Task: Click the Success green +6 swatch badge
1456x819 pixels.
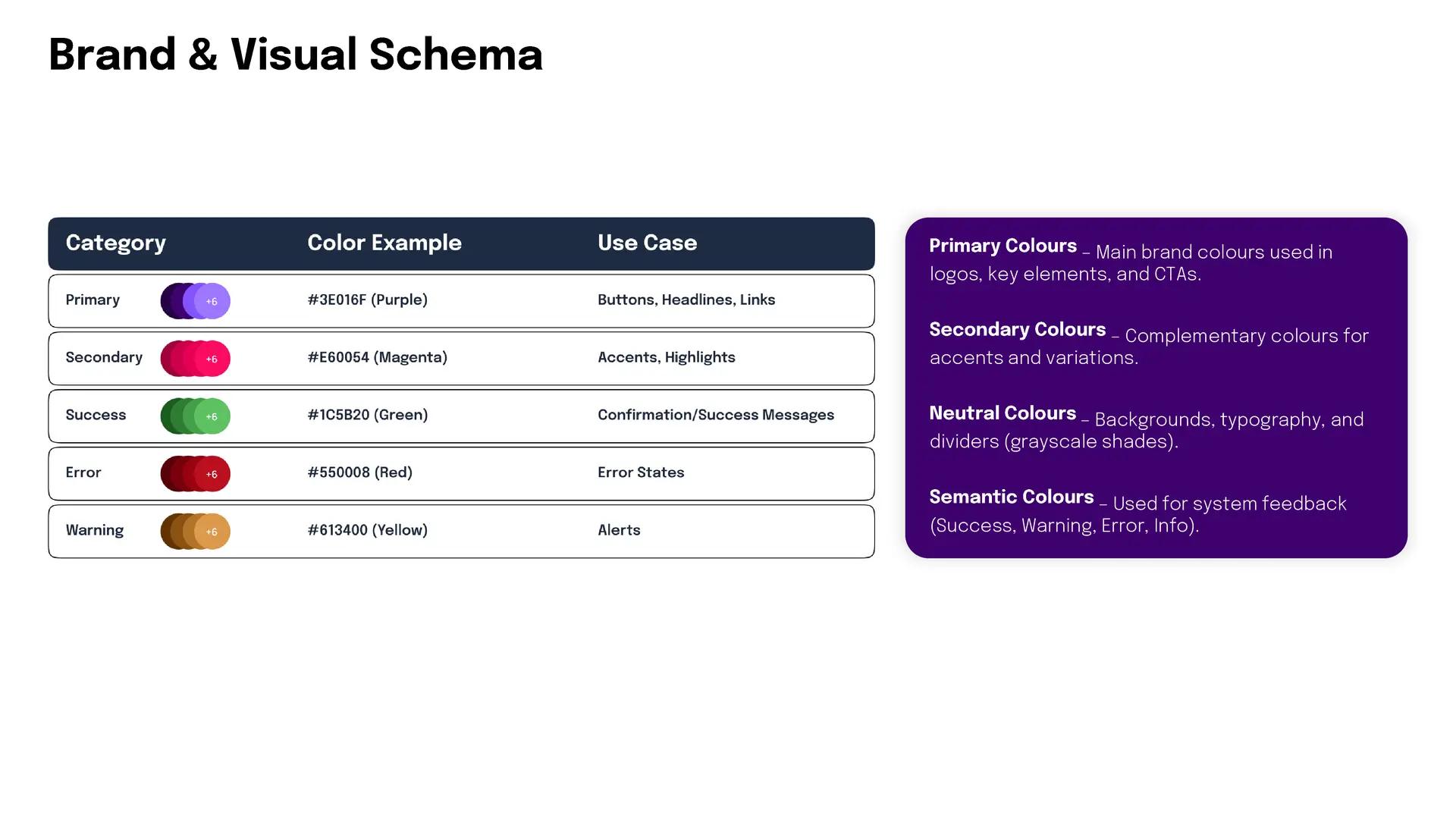Action: click(212, 416)
